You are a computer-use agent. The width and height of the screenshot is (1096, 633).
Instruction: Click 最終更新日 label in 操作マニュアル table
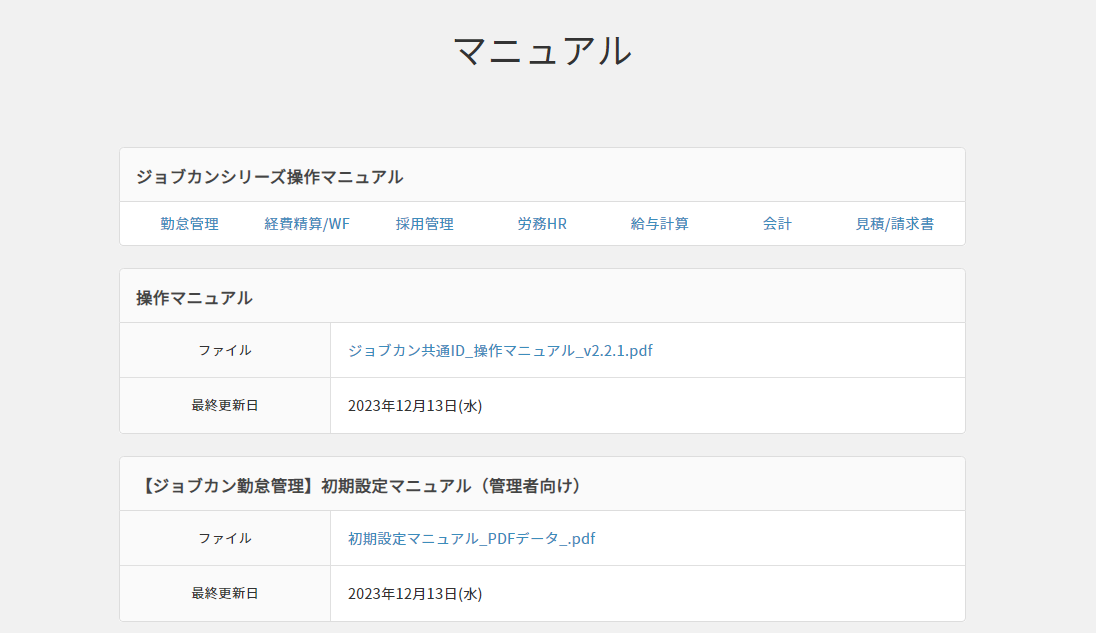tap(225, 406)
